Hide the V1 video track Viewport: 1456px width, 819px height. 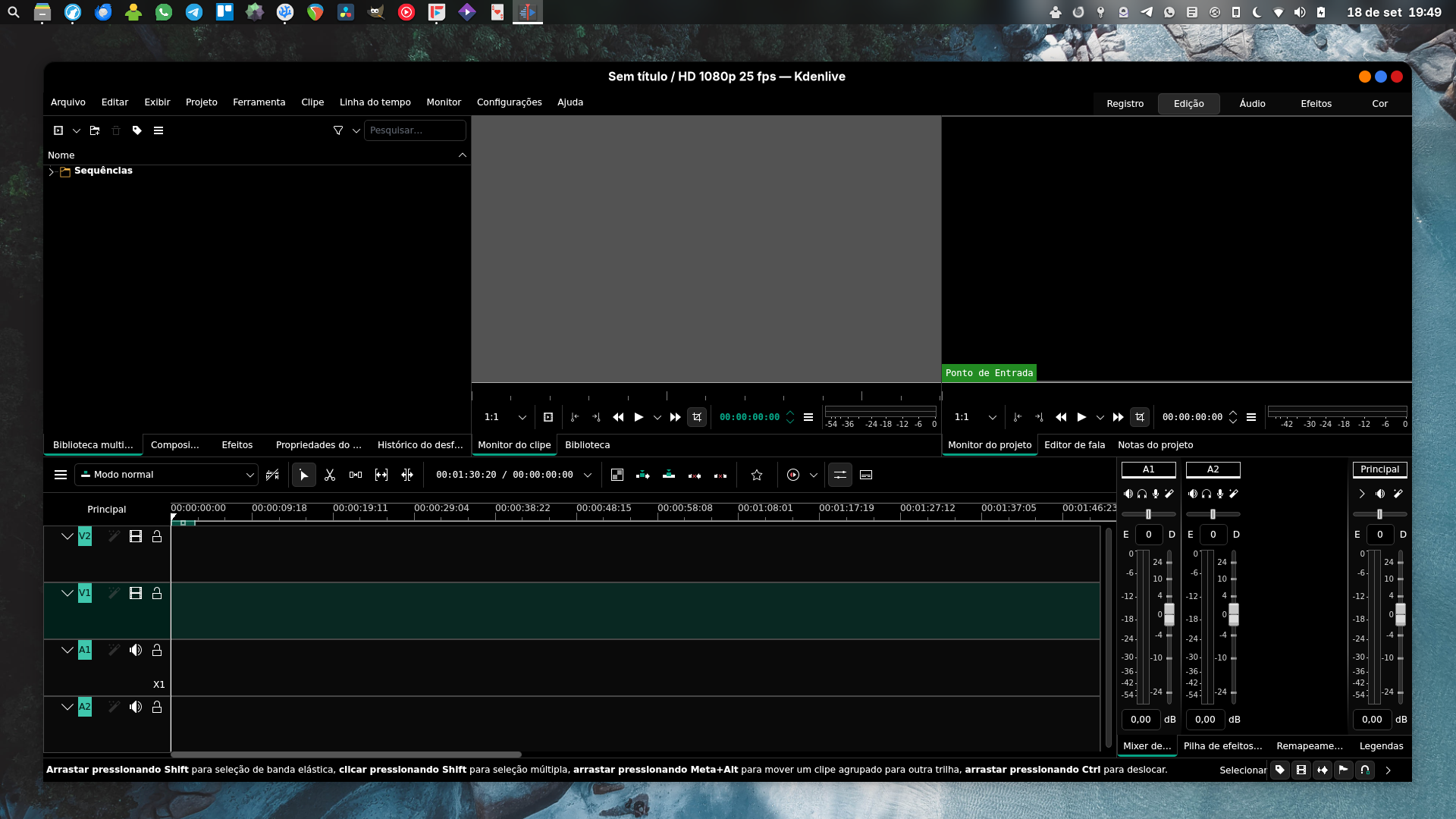136,593
